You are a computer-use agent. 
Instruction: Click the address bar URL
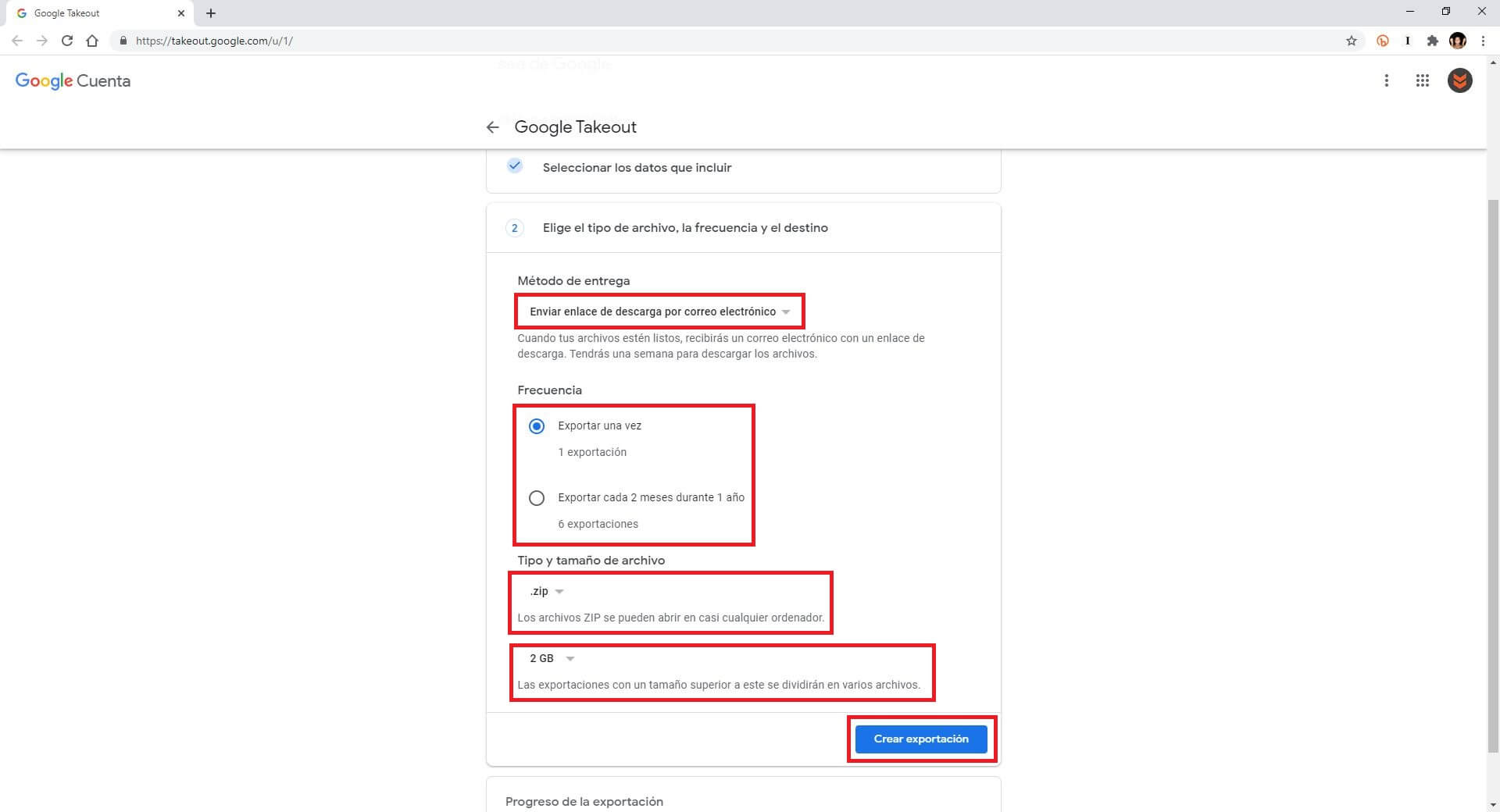(x=214, y=41)
